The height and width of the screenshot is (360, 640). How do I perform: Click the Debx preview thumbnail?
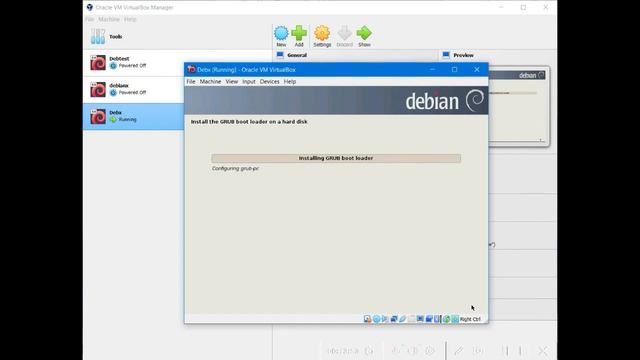[518, 107]
